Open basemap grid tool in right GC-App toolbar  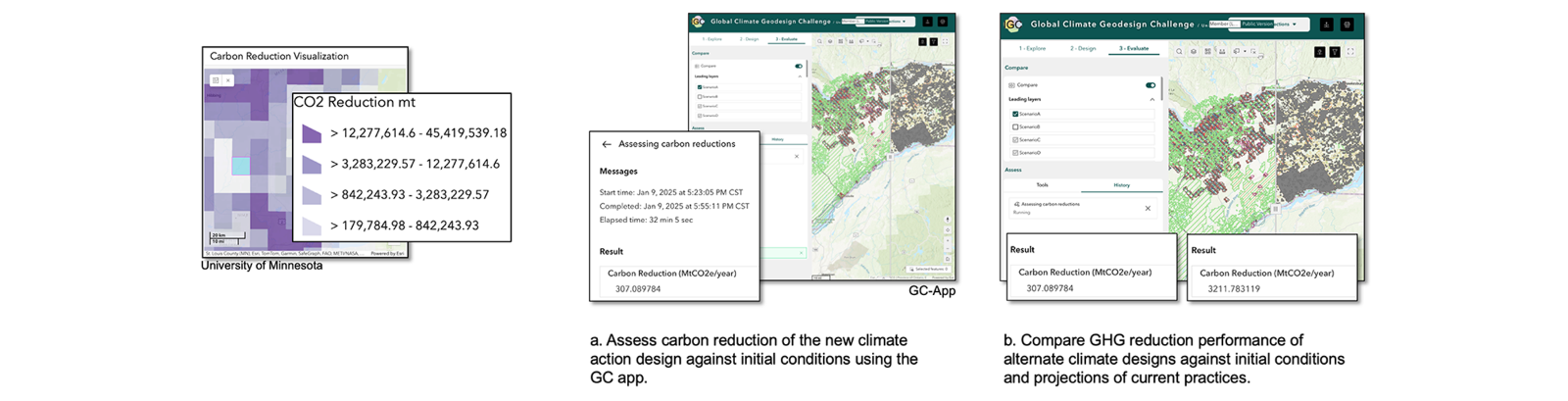pyautogui.click(x=1207, y=51)
